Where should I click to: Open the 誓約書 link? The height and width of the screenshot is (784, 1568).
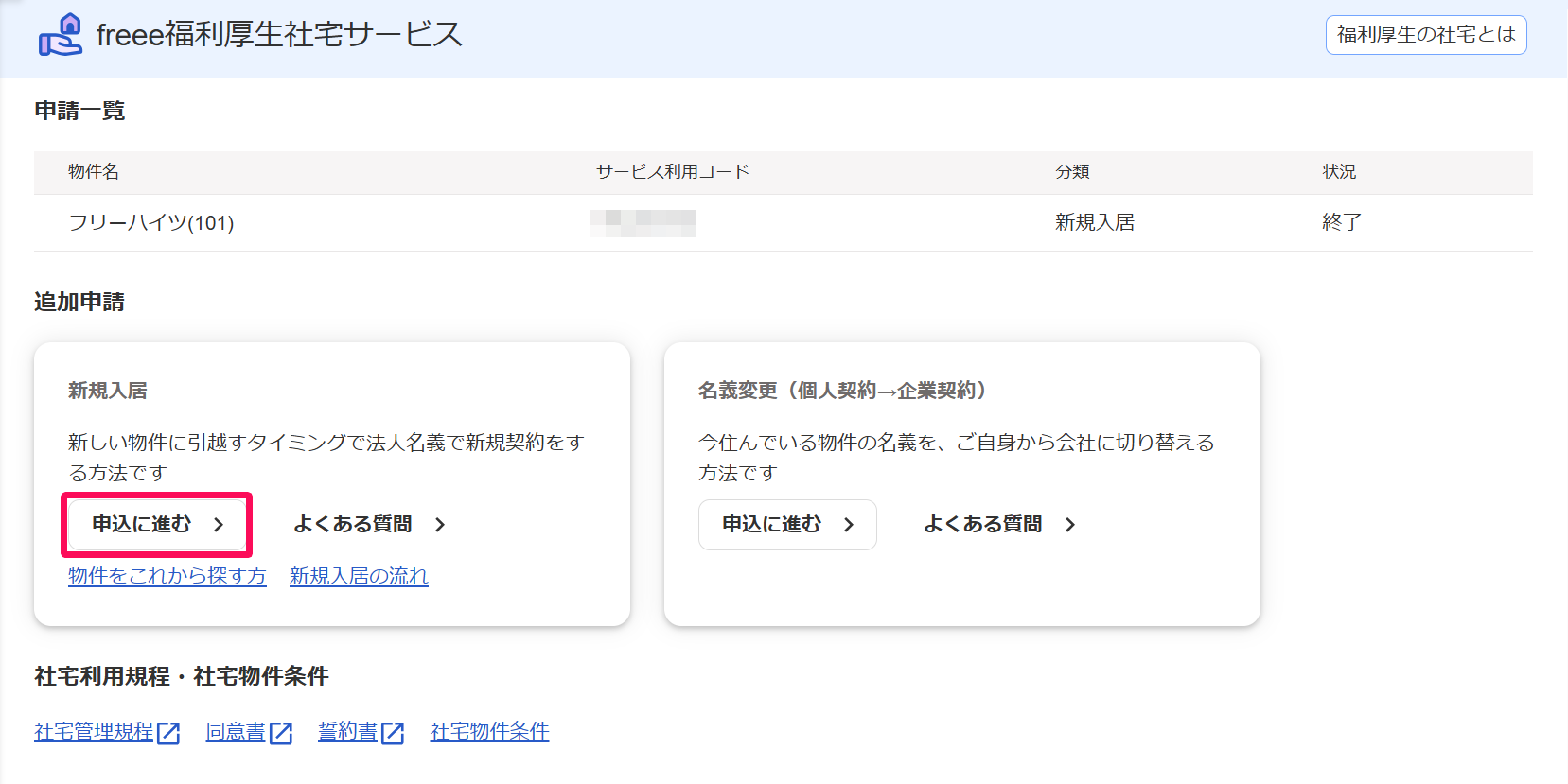347,732
